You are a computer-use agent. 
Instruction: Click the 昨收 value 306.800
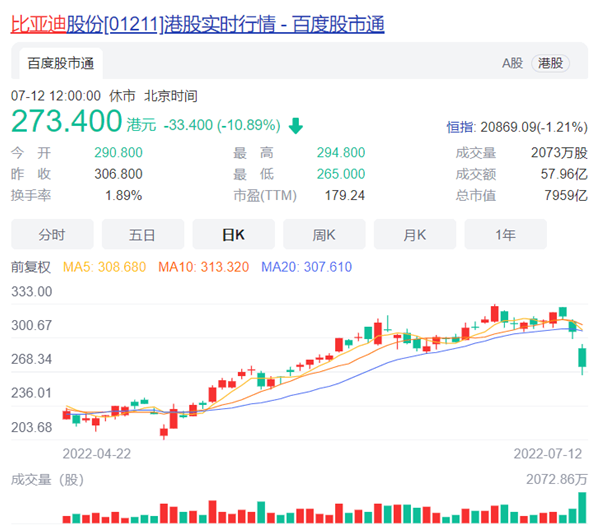(118, 174)
